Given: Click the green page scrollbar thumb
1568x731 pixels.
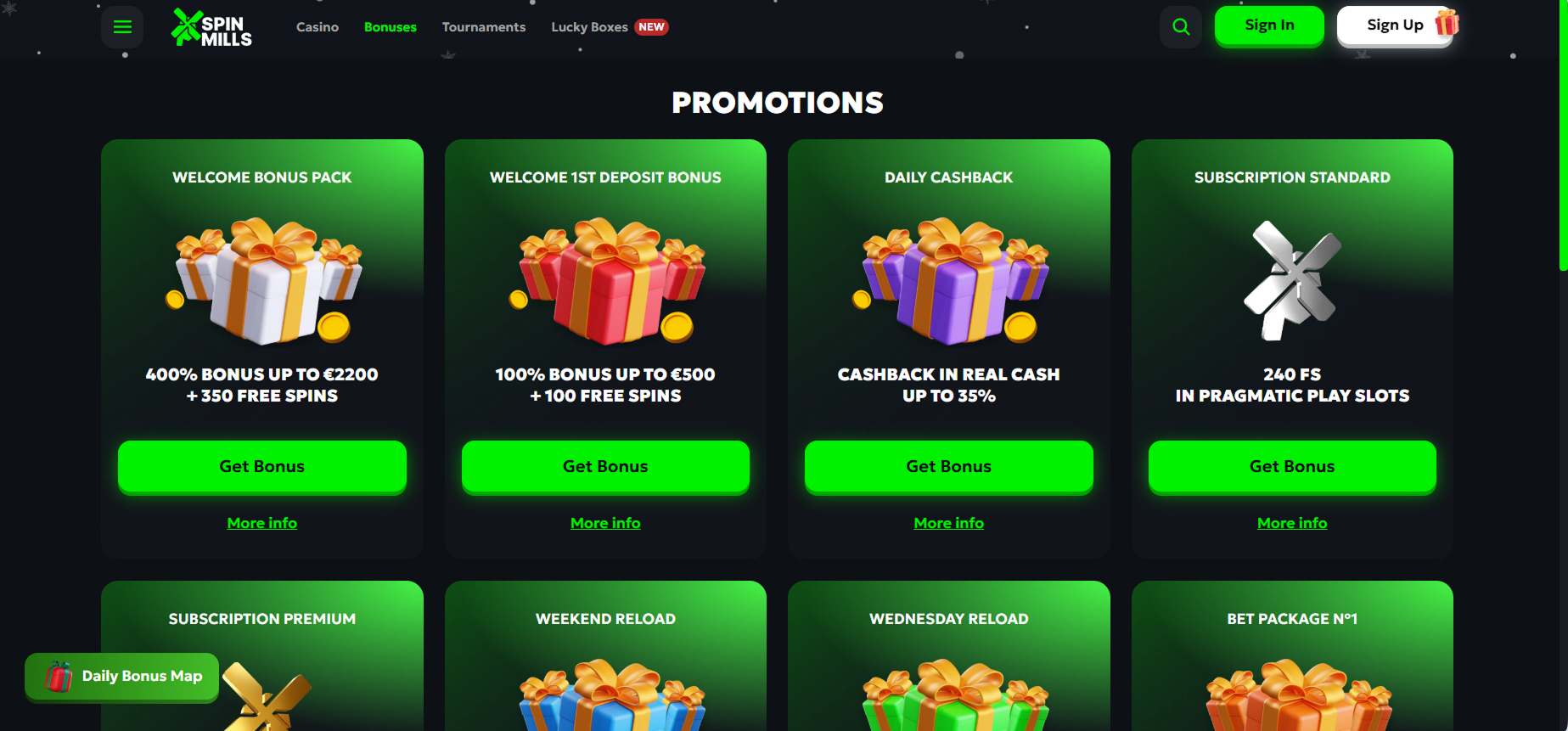Looking at the screenshot, I should [x=1563, y=136].
